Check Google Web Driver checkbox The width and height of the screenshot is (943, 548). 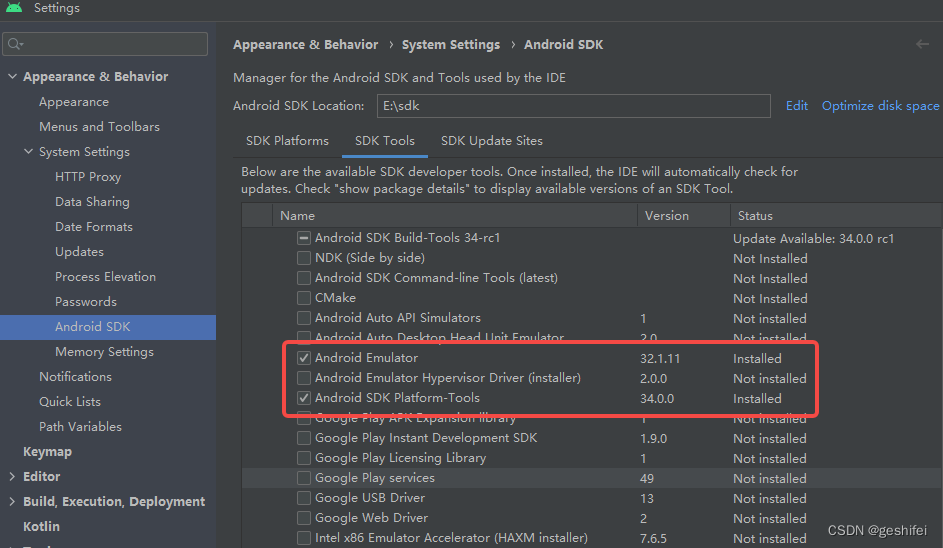tap(304, 518)
